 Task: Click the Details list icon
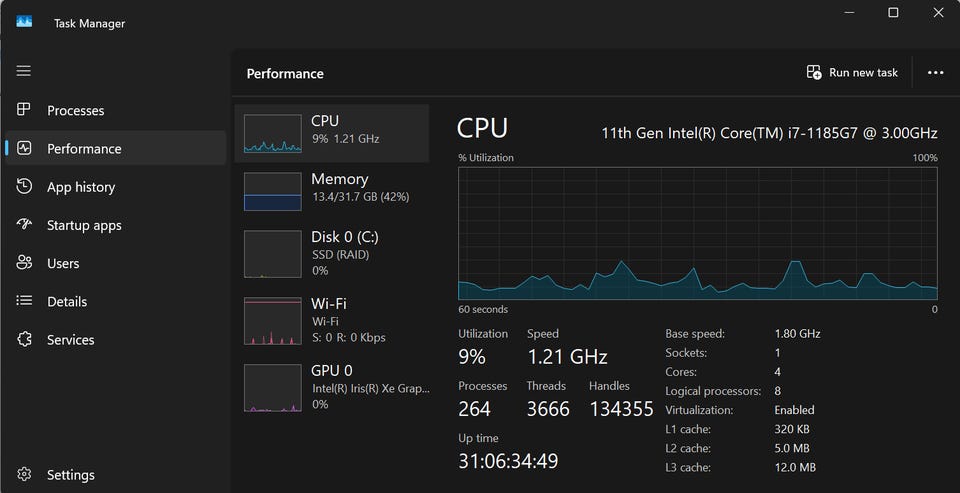coord(24,301)
